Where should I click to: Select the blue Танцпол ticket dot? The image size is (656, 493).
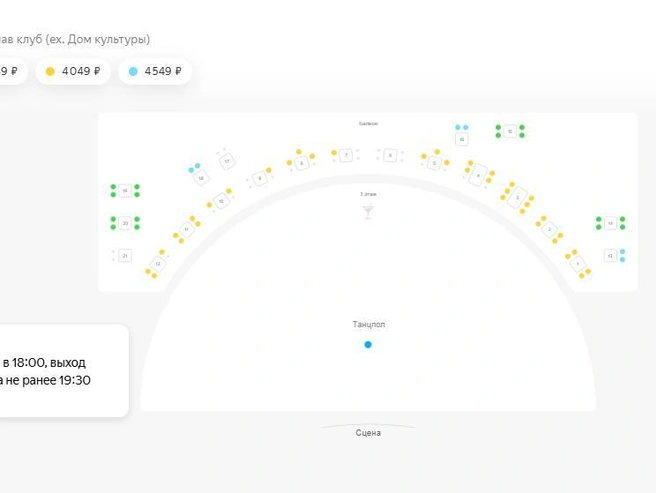pyautogui.click(x=368, y=344)
